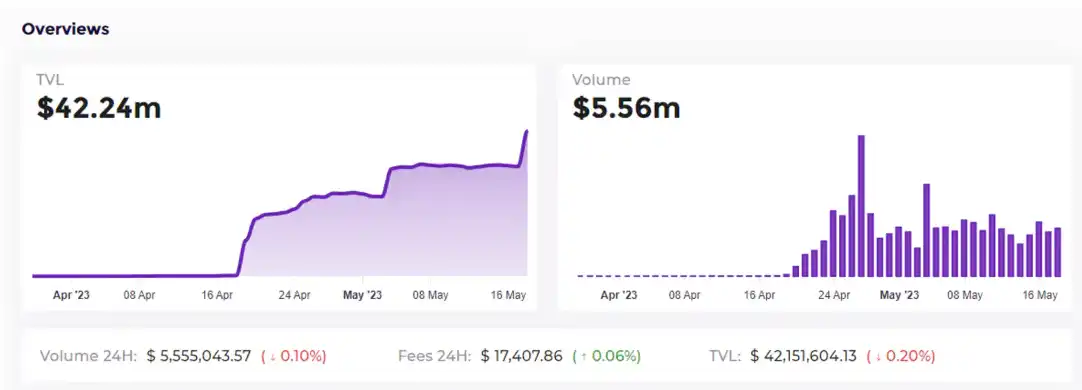Click the Volume chart title label

pos(600,79)
